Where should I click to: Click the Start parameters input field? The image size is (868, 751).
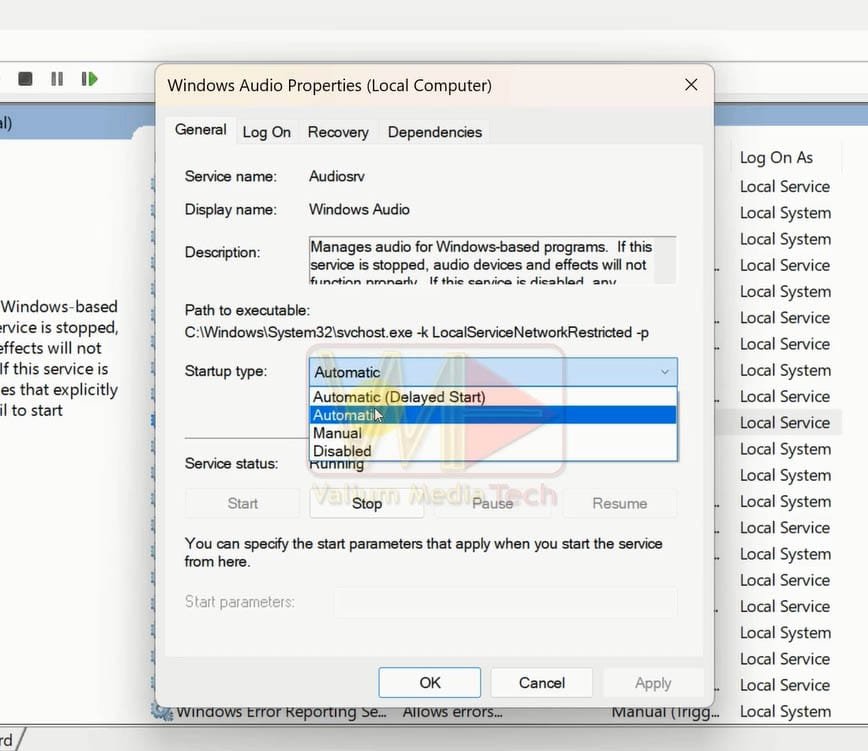(505, 602)
